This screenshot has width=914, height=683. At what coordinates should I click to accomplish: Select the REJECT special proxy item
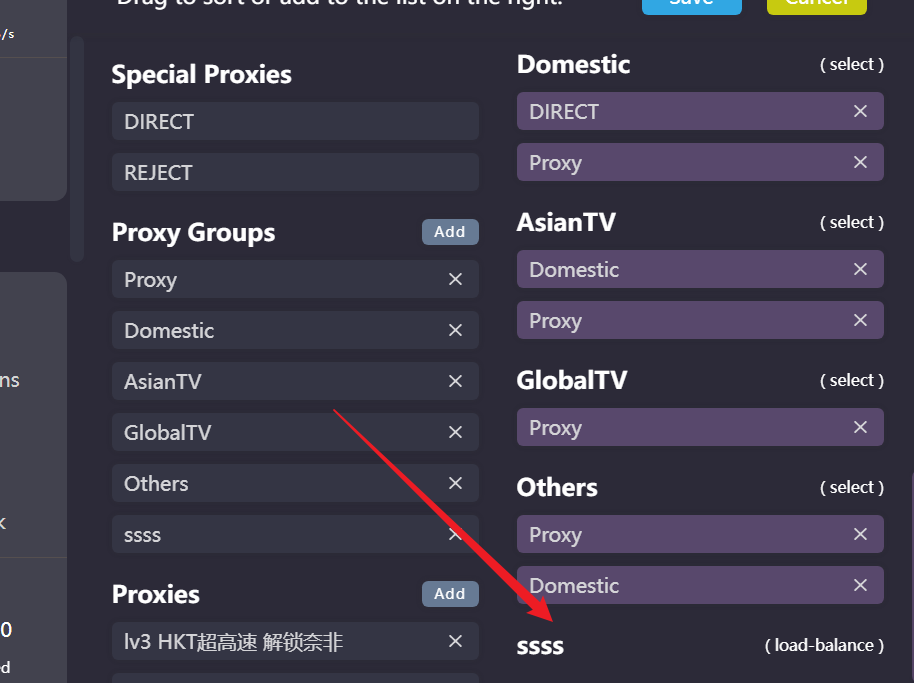pos(296,172)
